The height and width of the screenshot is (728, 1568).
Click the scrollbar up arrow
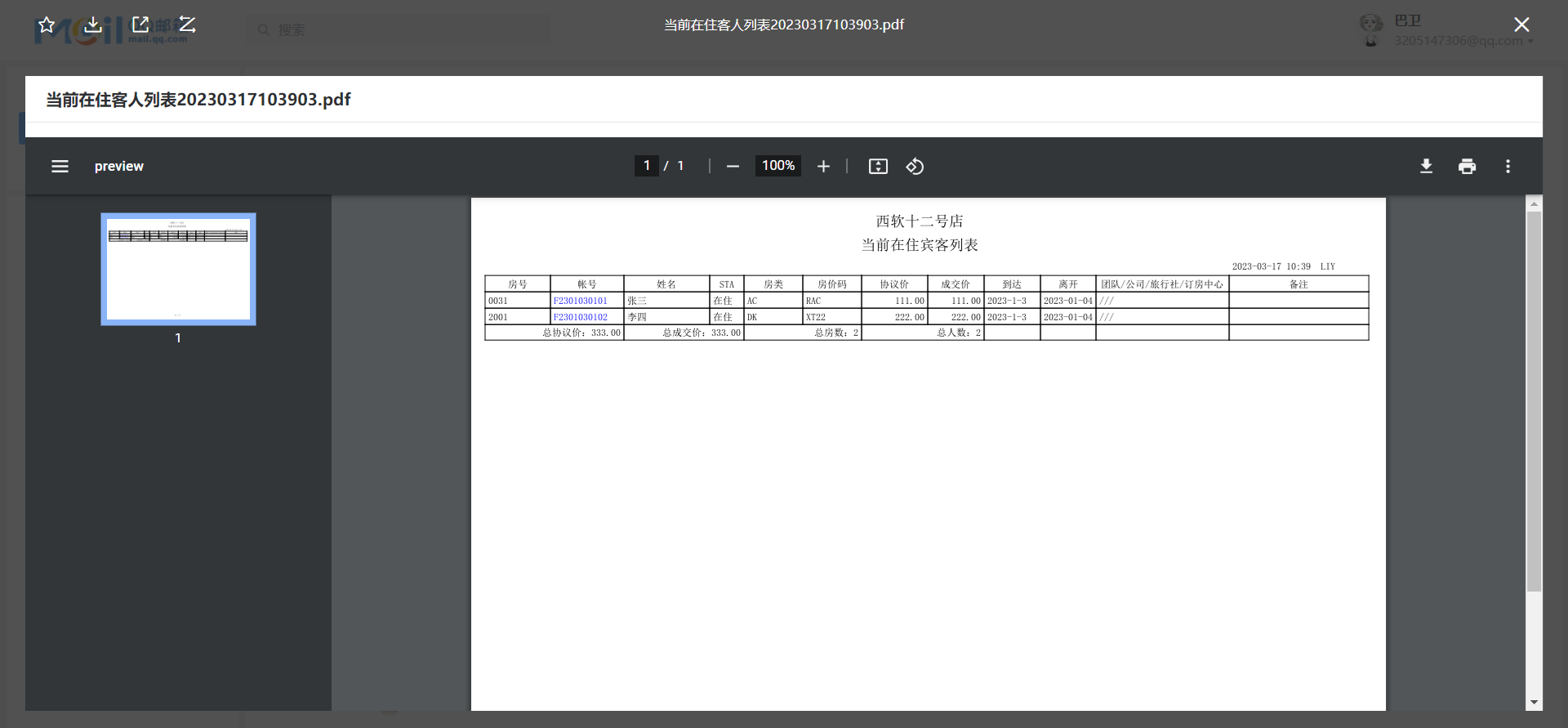point(1534,203)
